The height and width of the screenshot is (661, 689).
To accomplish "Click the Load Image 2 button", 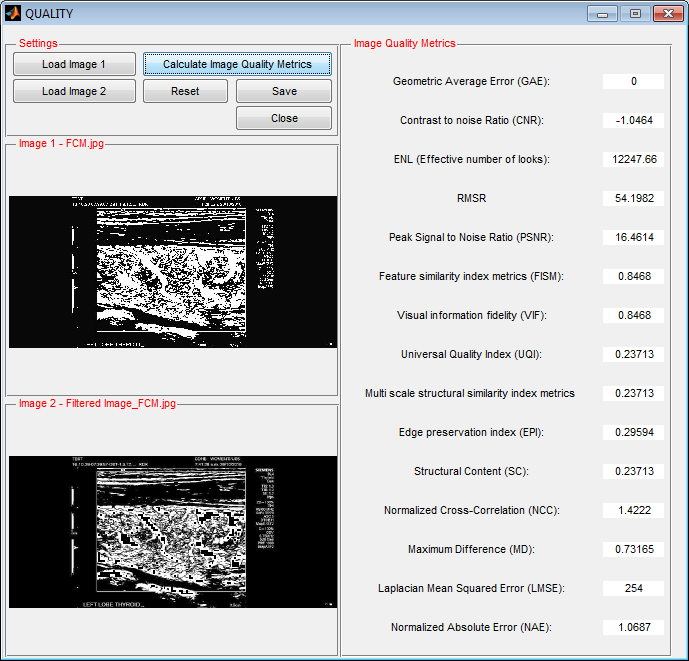I will (x=74, y=91).
